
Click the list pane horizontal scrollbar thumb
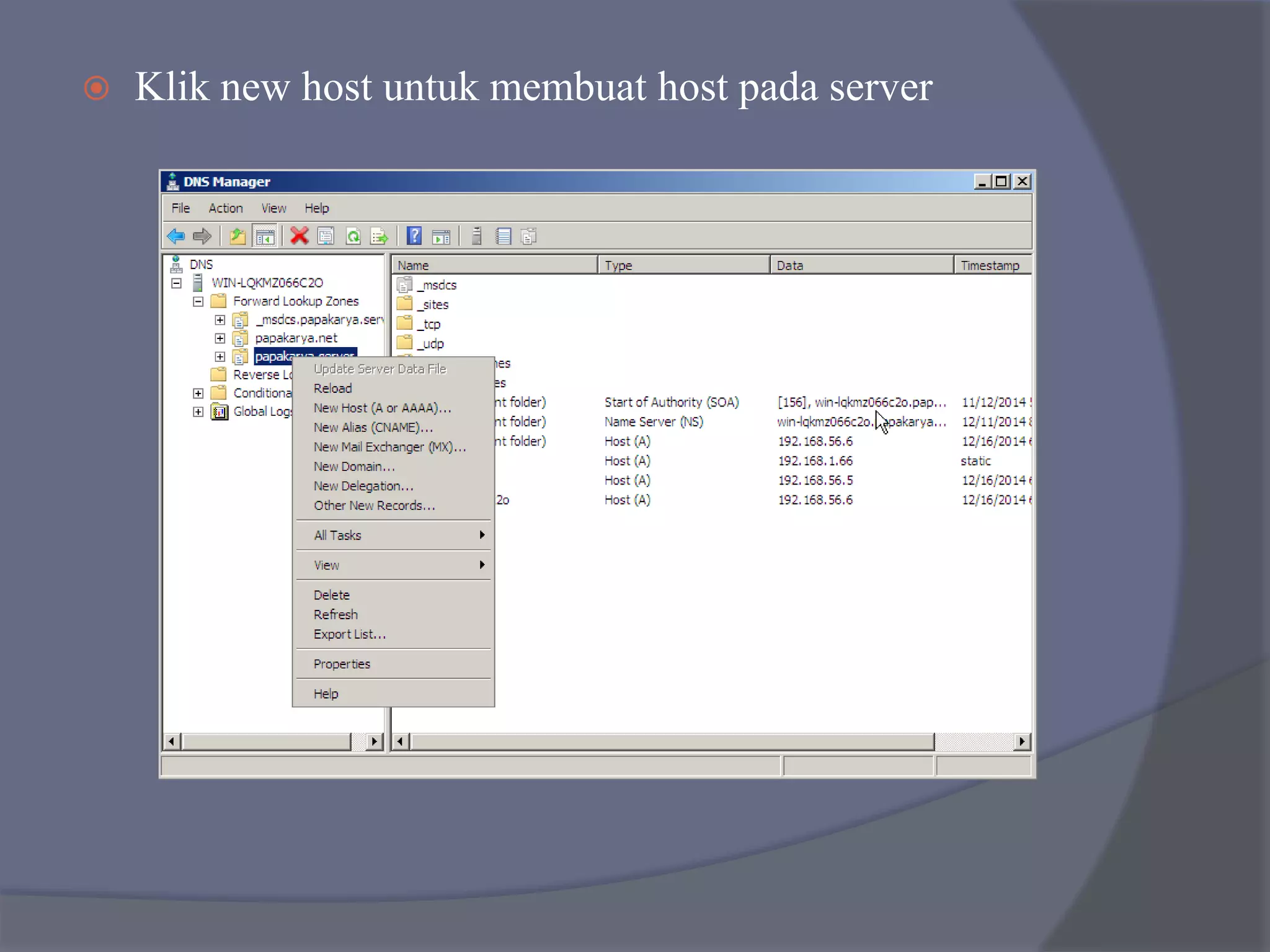(673, 742)
